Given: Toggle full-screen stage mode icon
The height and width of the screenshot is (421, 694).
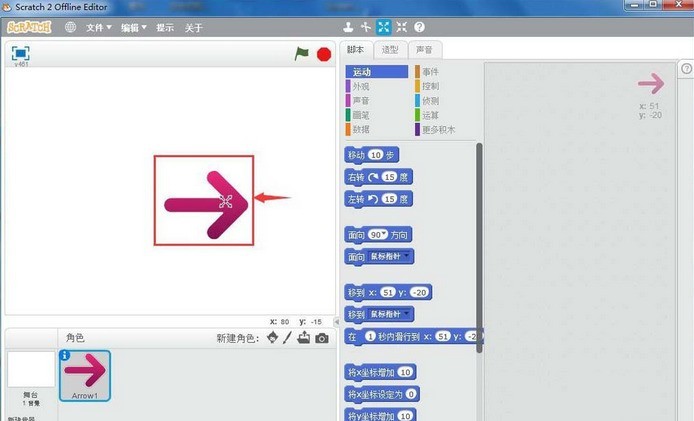Looking at the screenshot, I should click(20, 53).
